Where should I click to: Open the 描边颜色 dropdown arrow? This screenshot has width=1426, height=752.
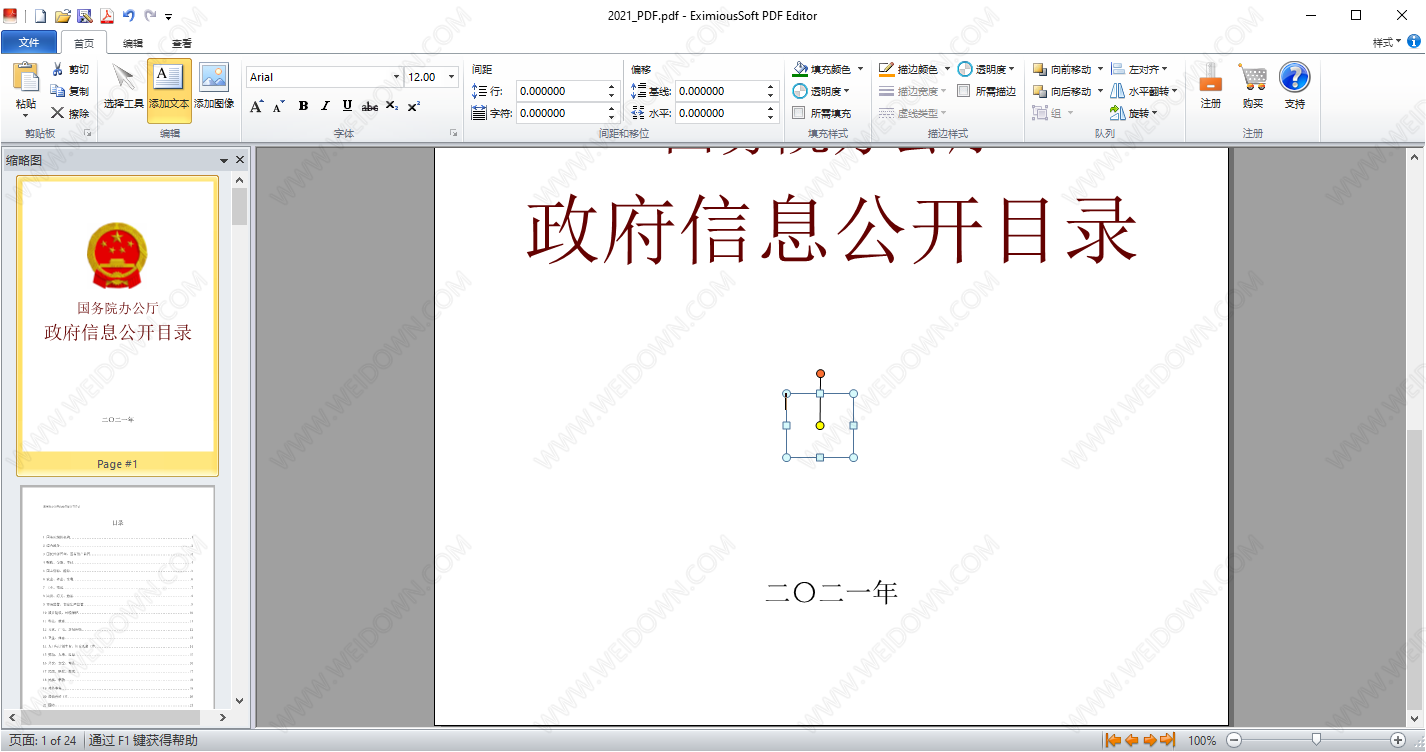click(x=948, y=69)
